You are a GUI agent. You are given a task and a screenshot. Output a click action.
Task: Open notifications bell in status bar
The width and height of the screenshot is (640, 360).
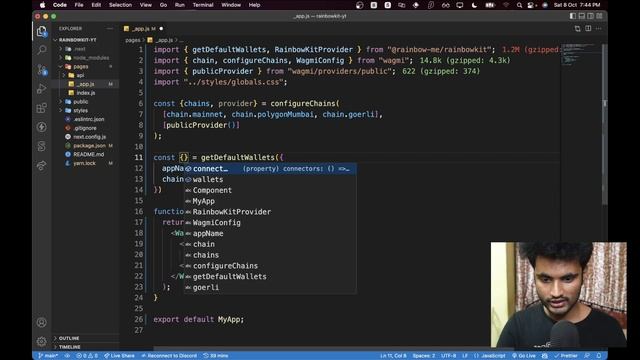[599, 356]
